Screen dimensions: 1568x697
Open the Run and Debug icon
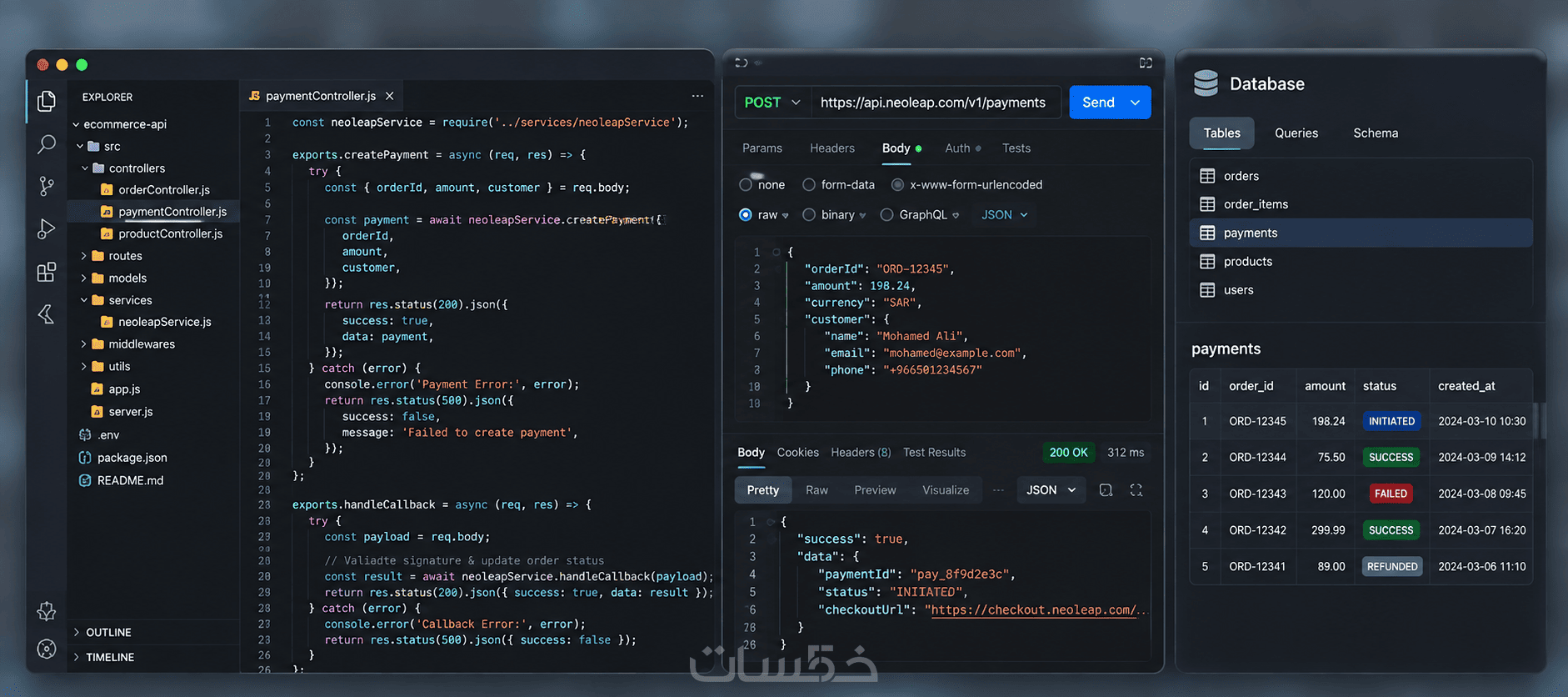(47, 228)
